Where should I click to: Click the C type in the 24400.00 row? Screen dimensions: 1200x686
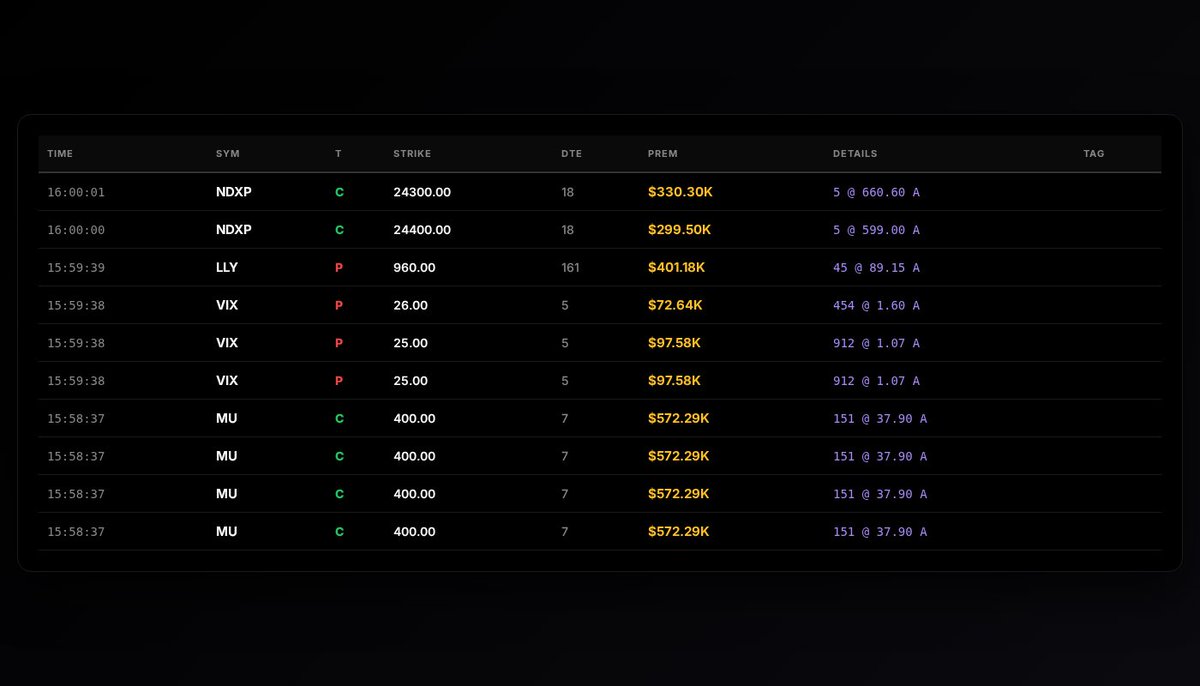pyautogui.click(x=339, y=230)
